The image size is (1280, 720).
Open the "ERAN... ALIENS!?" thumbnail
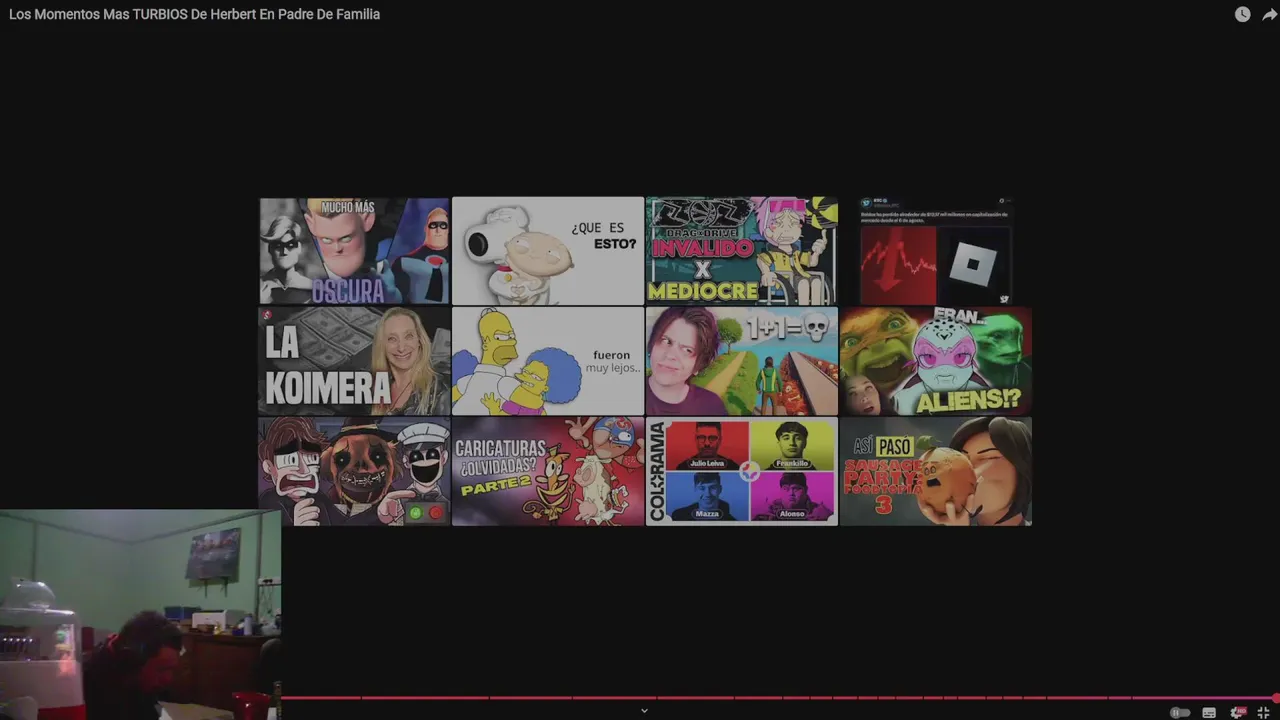click(935, 361)
